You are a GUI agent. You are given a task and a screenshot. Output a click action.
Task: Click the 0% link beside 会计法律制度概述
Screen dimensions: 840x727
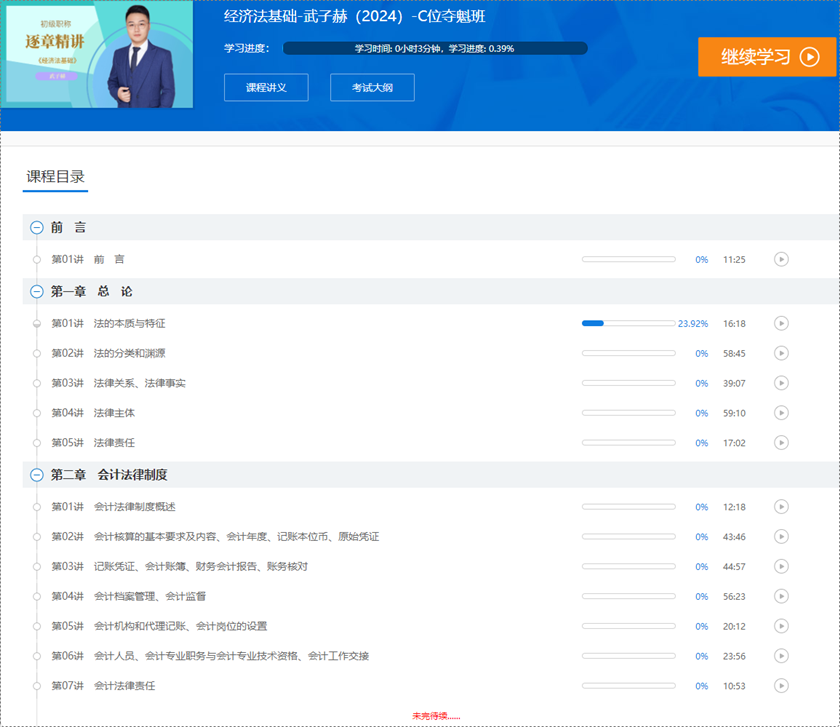point(701,507)
